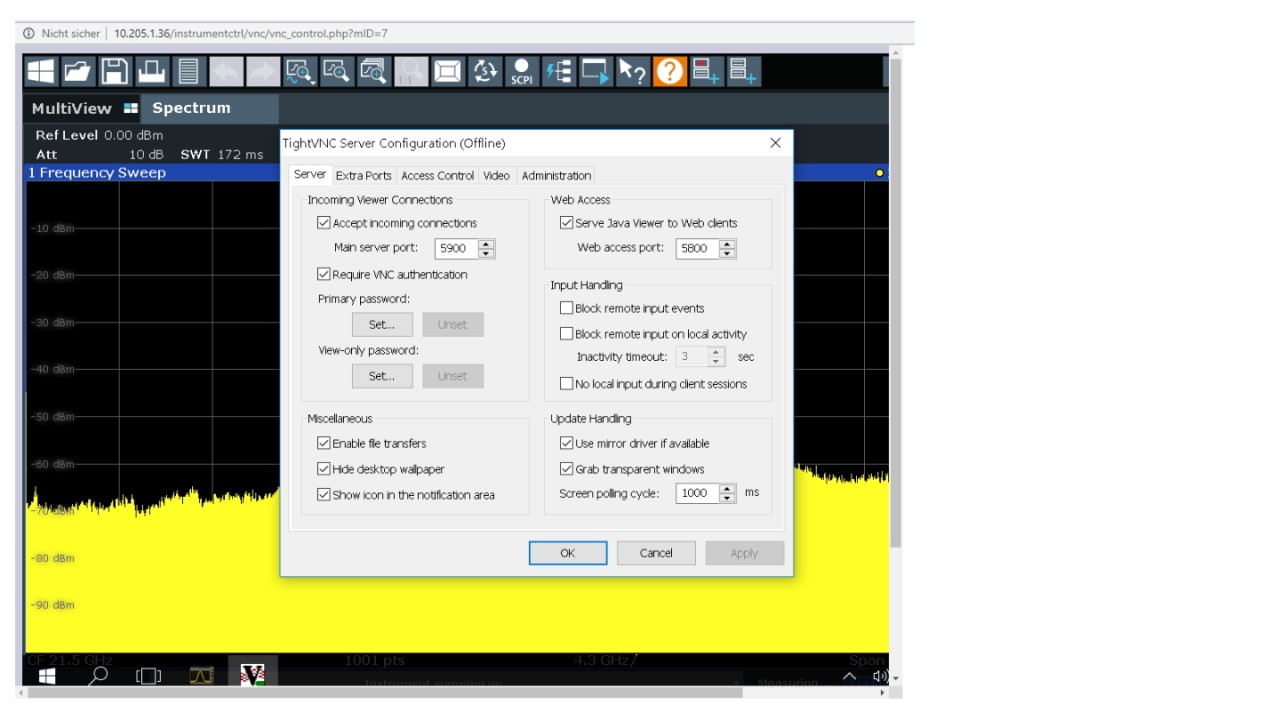Open the taskbar search magnifier icon

tap(99, 676)
